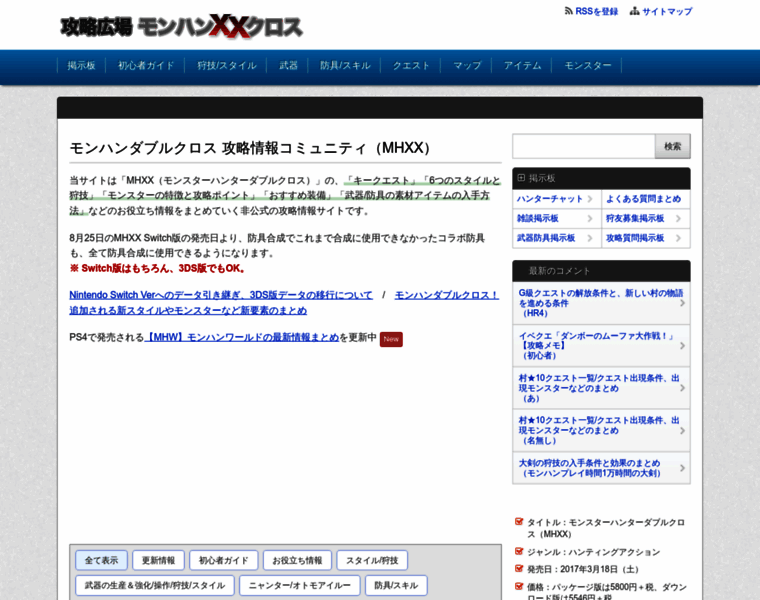760x600 pixels.
Task: Click chevron on イベクエ ダンボー comment row
Action: [x=682, y=346]
